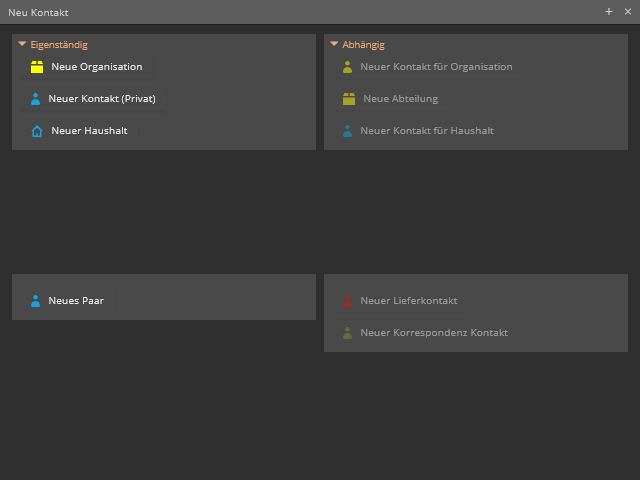Image resolution: width=640 pixels, height=480 pixels.
Task: Click the olive person icon for Neuer Korrespondenz Kontakt
Action: pyautogui.click(x=347, y=333)
